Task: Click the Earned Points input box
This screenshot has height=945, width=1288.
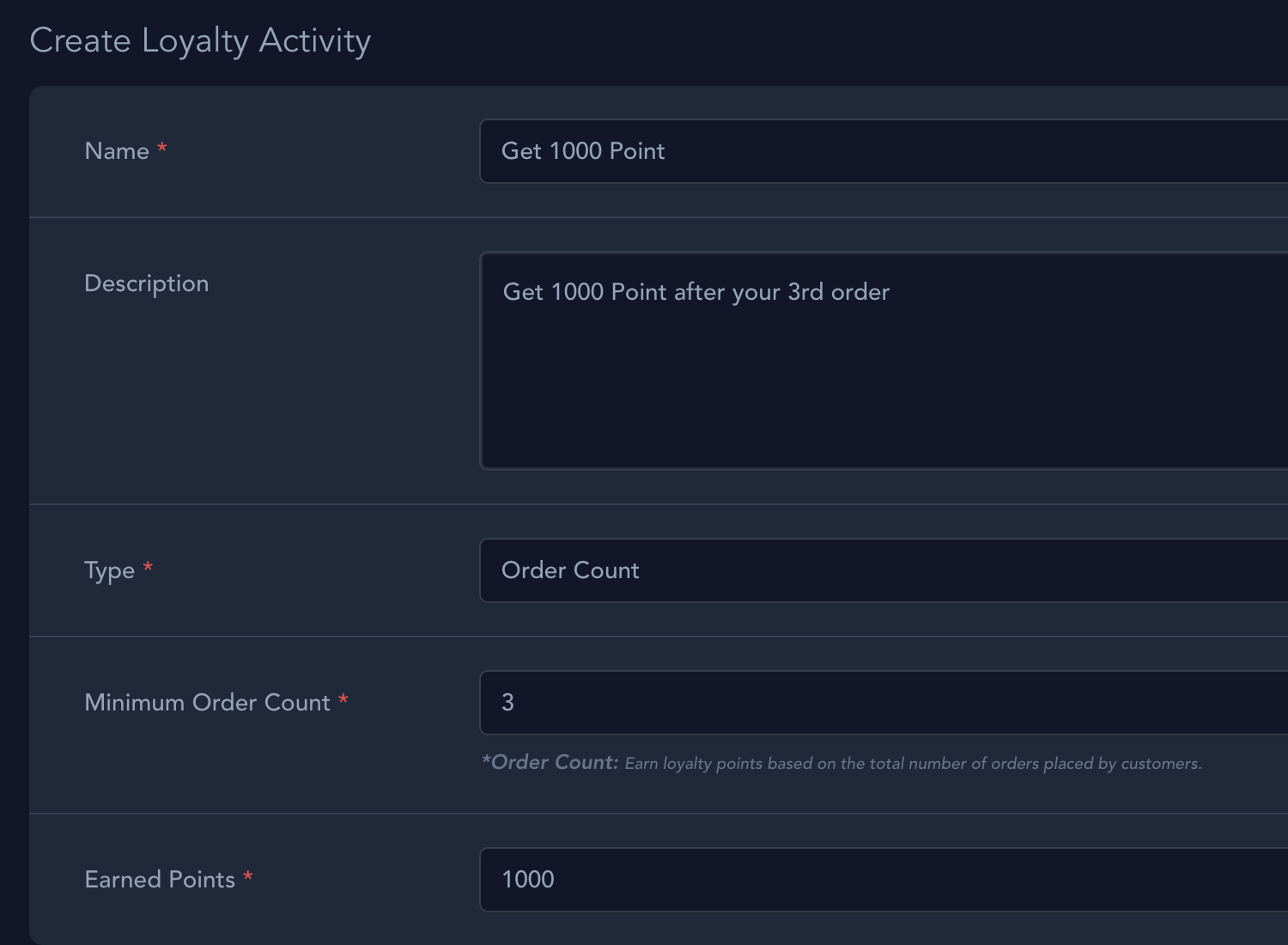Action: (x=884, y=880)
